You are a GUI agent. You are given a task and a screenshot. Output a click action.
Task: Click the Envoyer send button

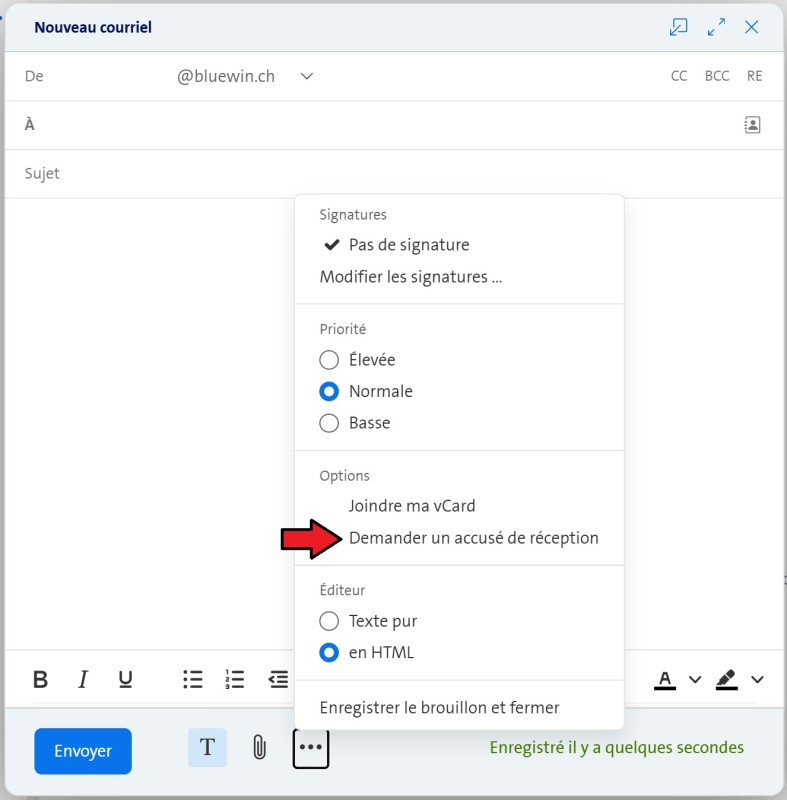(x=83, y=750)
